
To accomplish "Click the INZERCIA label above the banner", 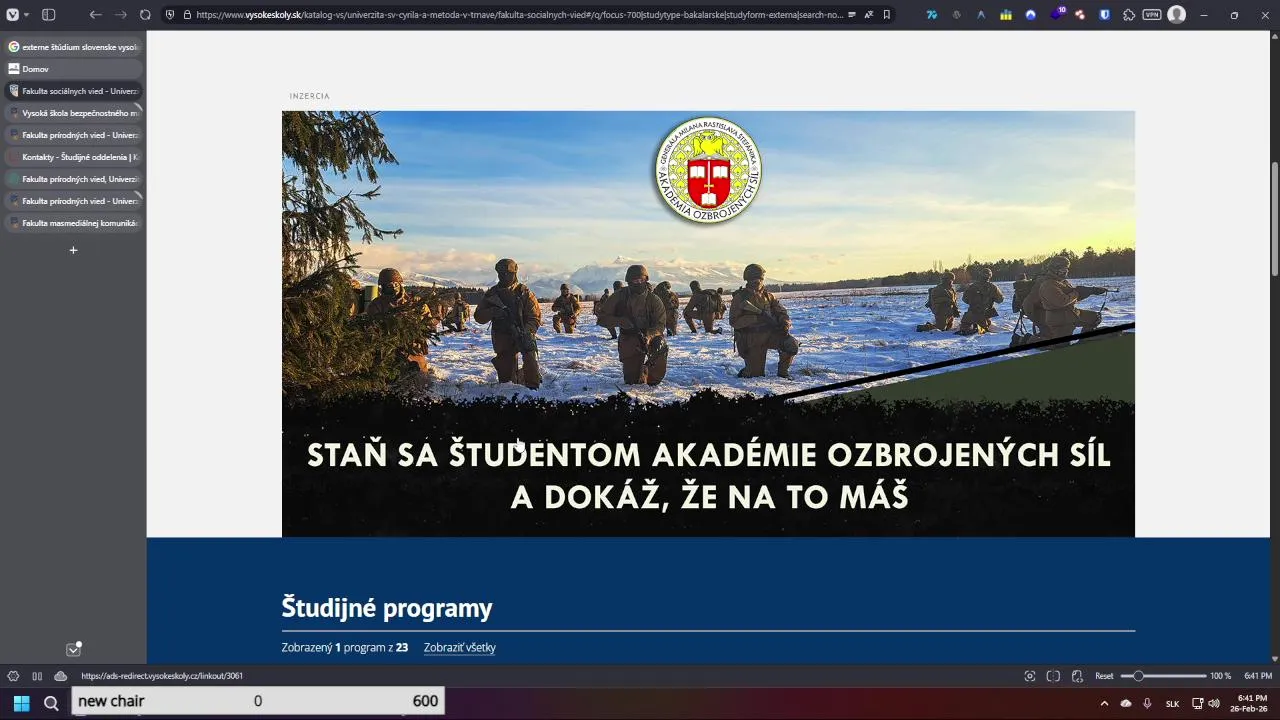I will (x=309, y=96).
